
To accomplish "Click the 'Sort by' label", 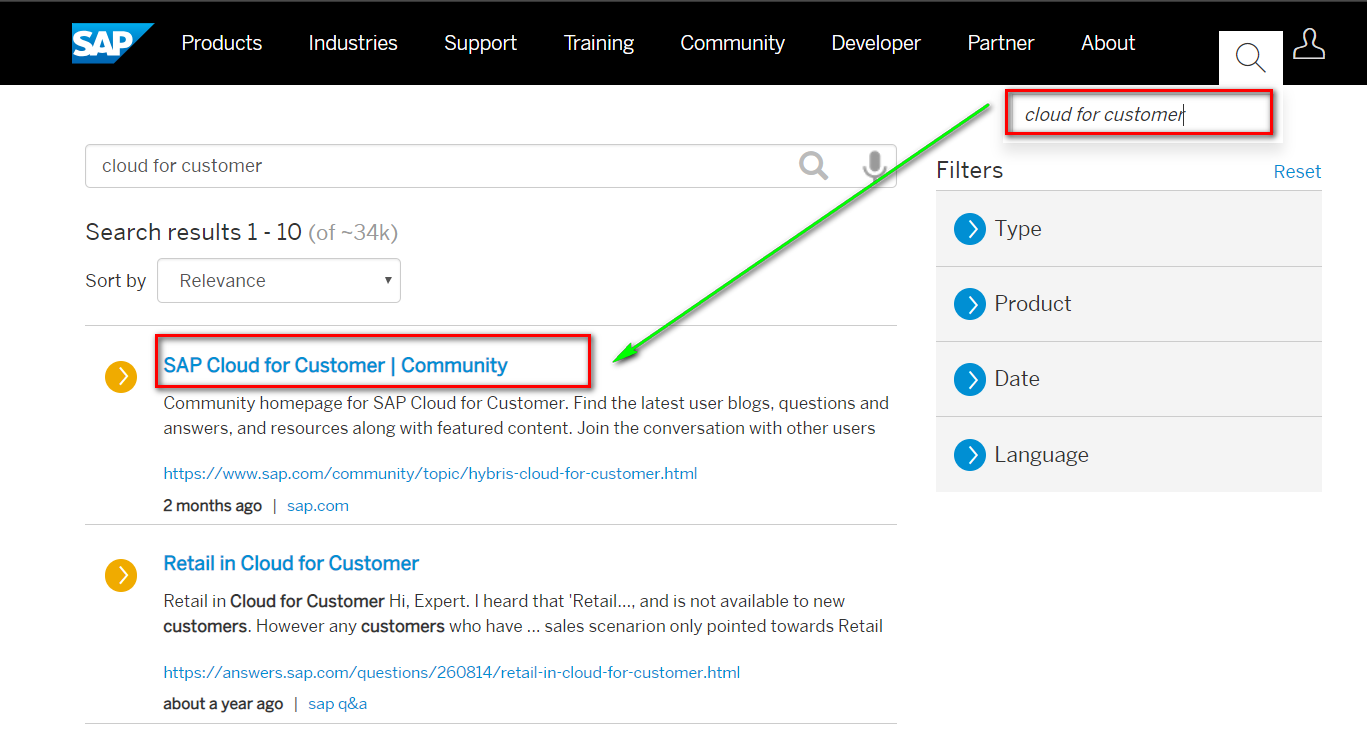I will [x=116, y=281].
